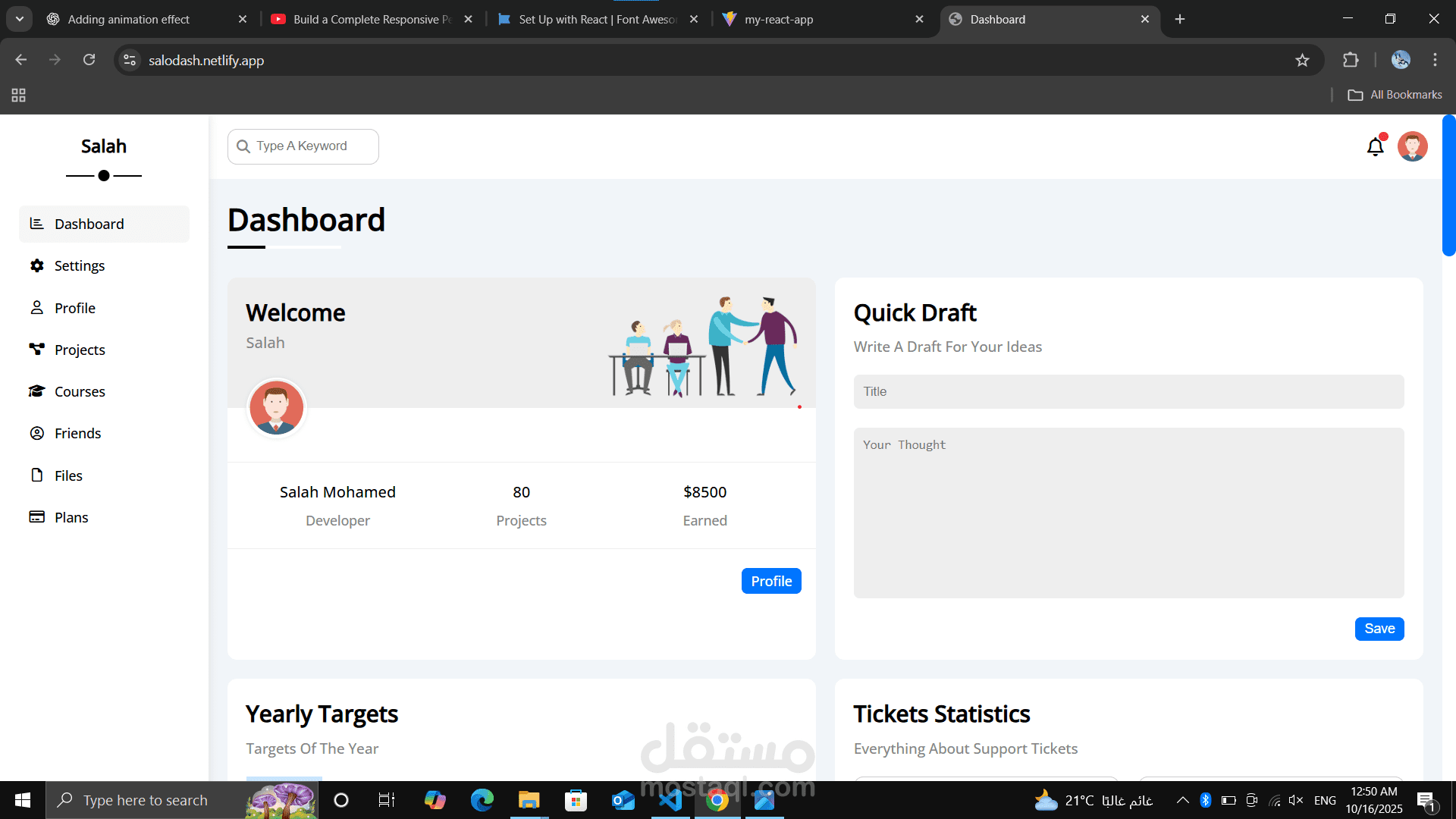Navigate to the Projects section
Screen dimensions: 1456x819
(80, 350)
